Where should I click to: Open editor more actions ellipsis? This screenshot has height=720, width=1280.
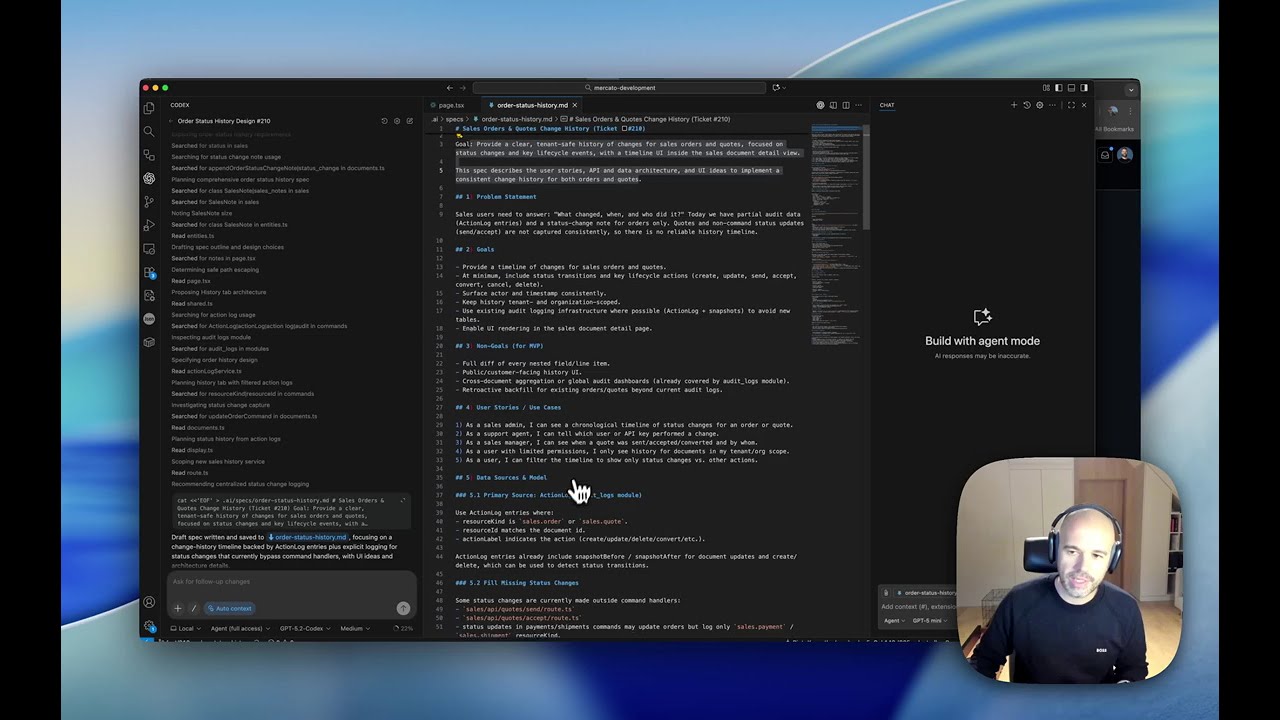click(x=858, y=105)
